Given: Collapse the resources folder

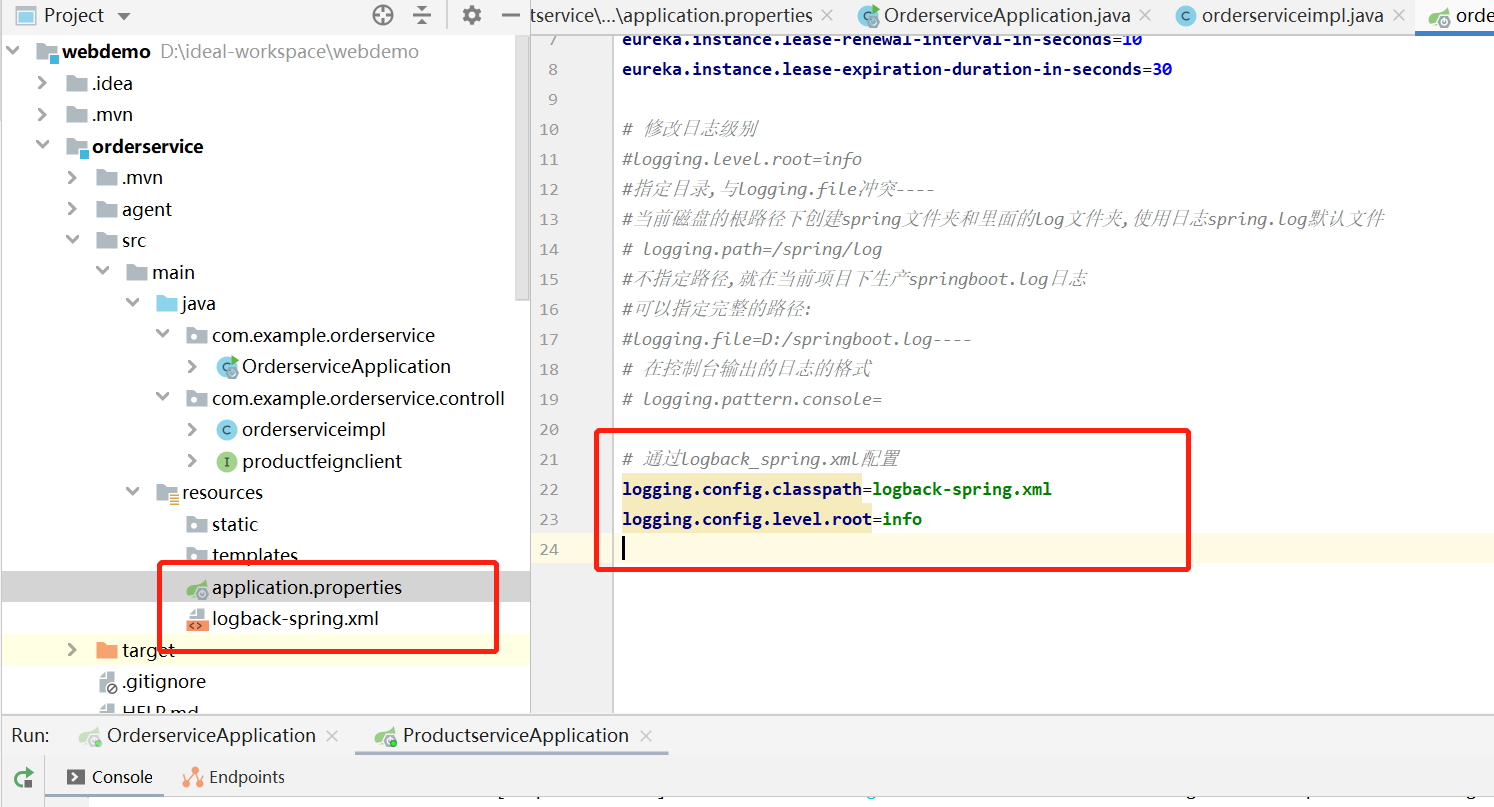Looking at the screenshot, I should [133, 492].
